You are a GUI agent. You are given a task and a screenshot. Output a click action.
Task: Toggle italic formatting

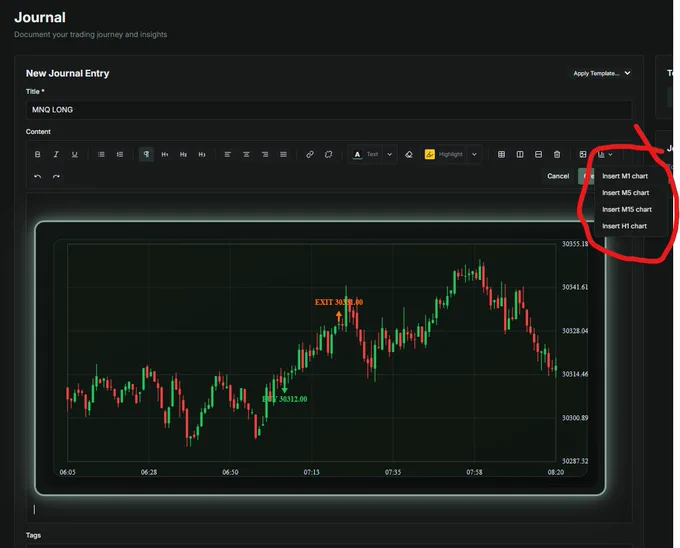click(x=56, y=154)
